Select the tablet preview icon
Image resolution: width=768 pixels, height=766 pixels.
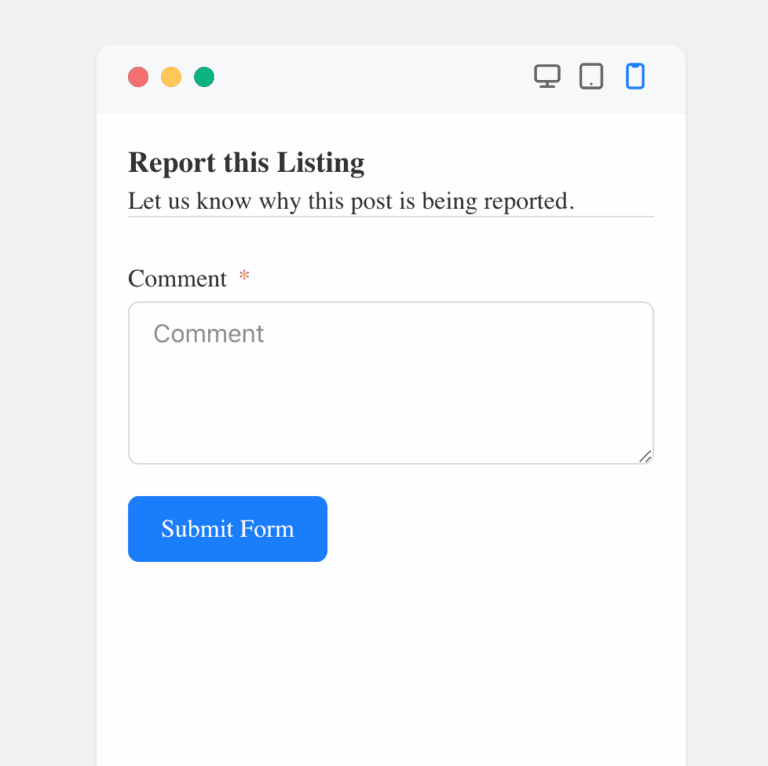point(591,76)
